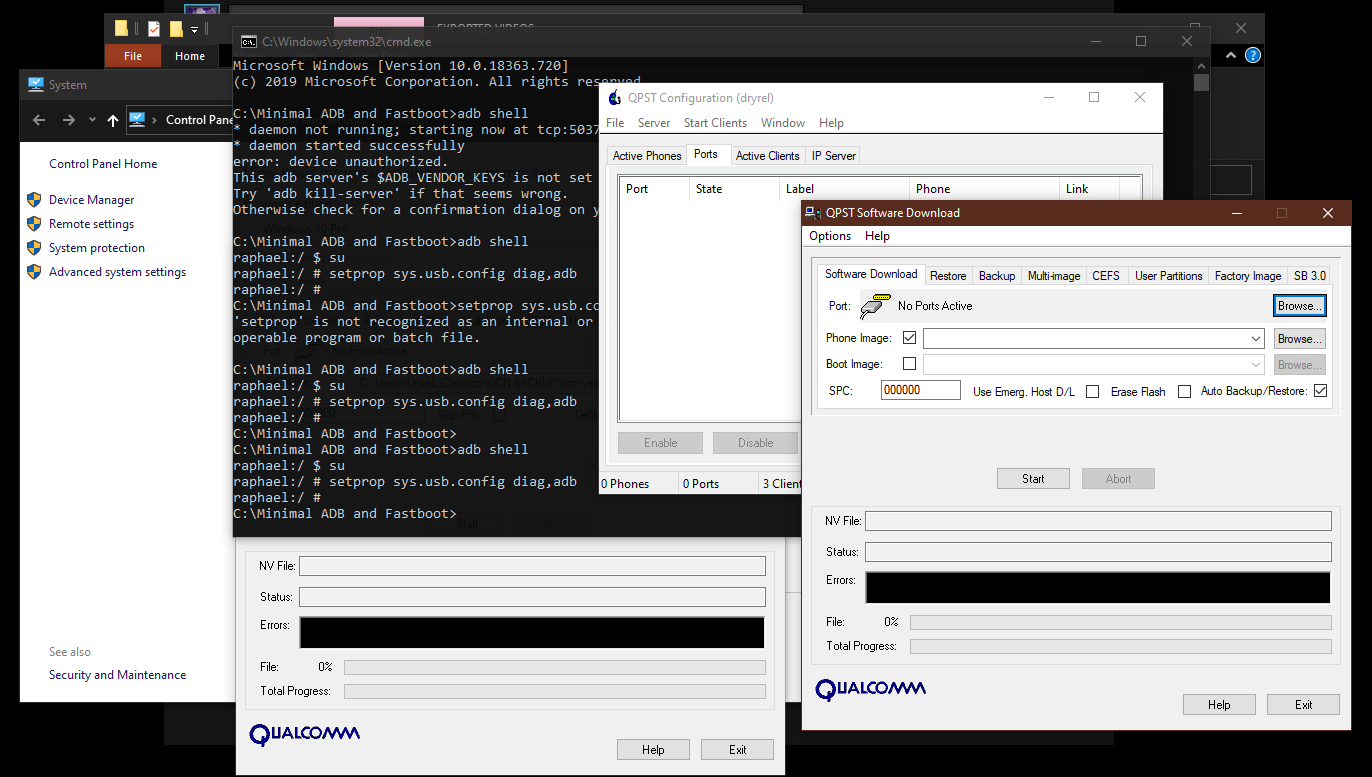Click the cmd.exe title bar icon

click(x=248, y=42)
